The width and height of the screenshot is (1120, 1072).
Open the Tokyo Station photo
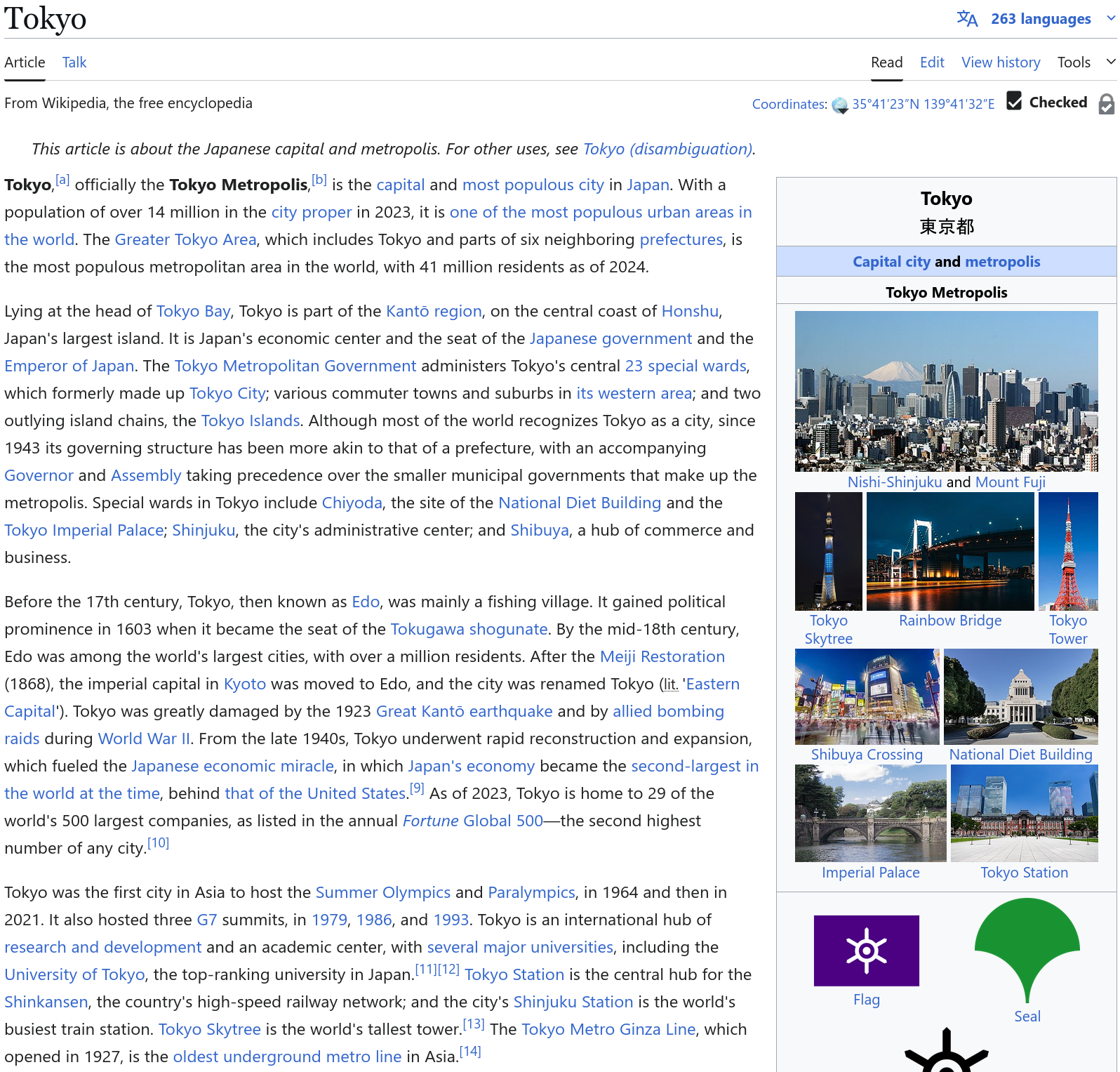pos(1025,813)
